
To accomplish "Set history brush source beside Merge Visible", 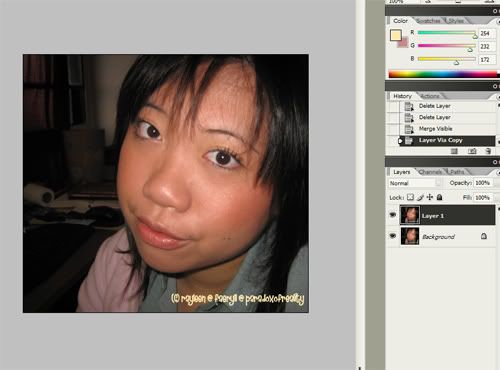I will [x=394, y=129].
